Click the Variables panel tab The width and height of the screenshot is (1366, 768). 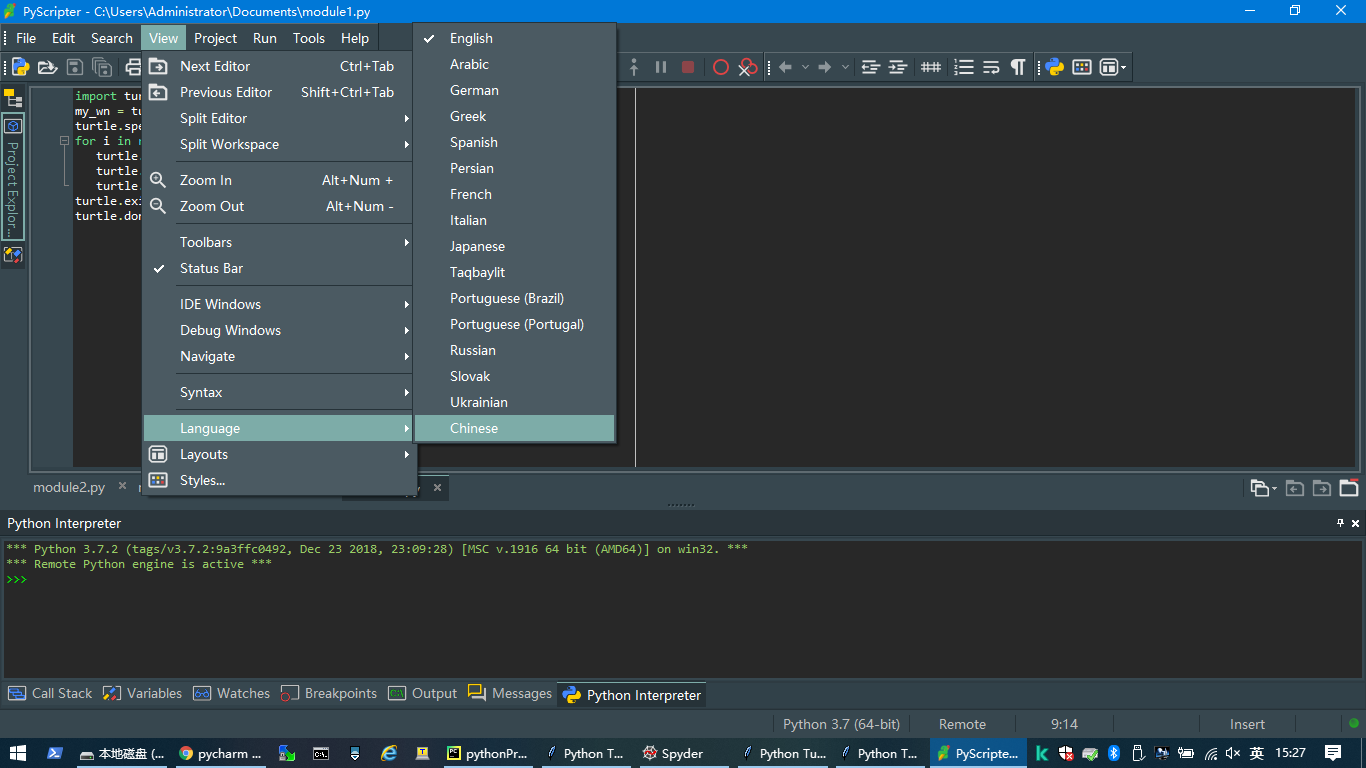click(143, 693)
